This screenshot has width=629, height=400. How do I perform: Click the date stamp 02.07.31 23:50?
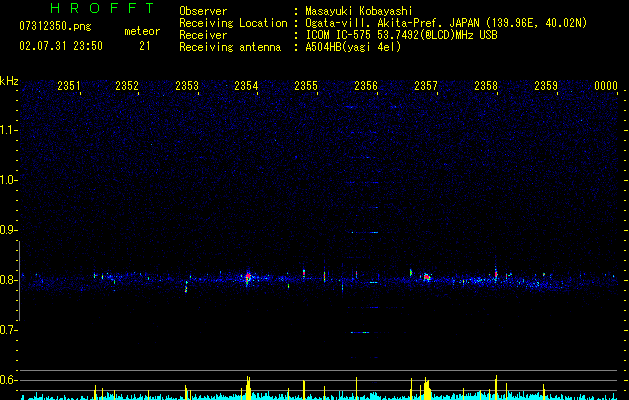pos(61,46)
